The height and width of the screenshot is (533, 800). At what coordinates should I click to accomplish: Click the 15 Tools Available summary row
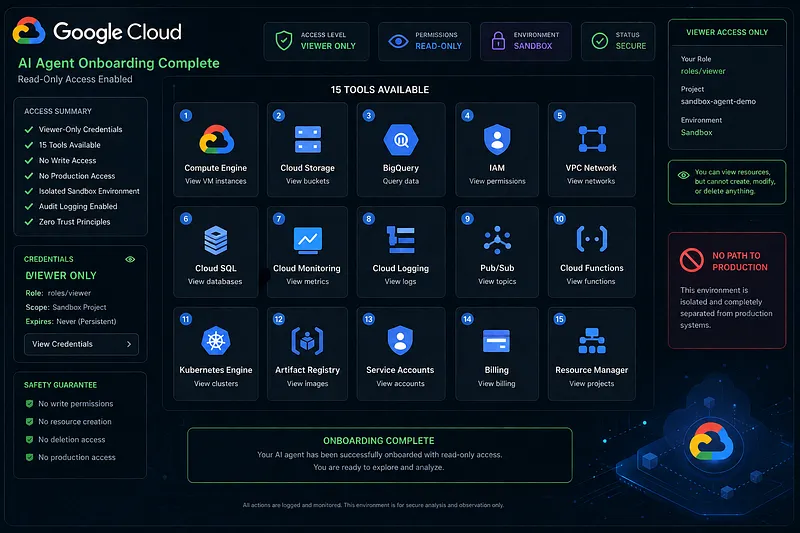[63, 145]
